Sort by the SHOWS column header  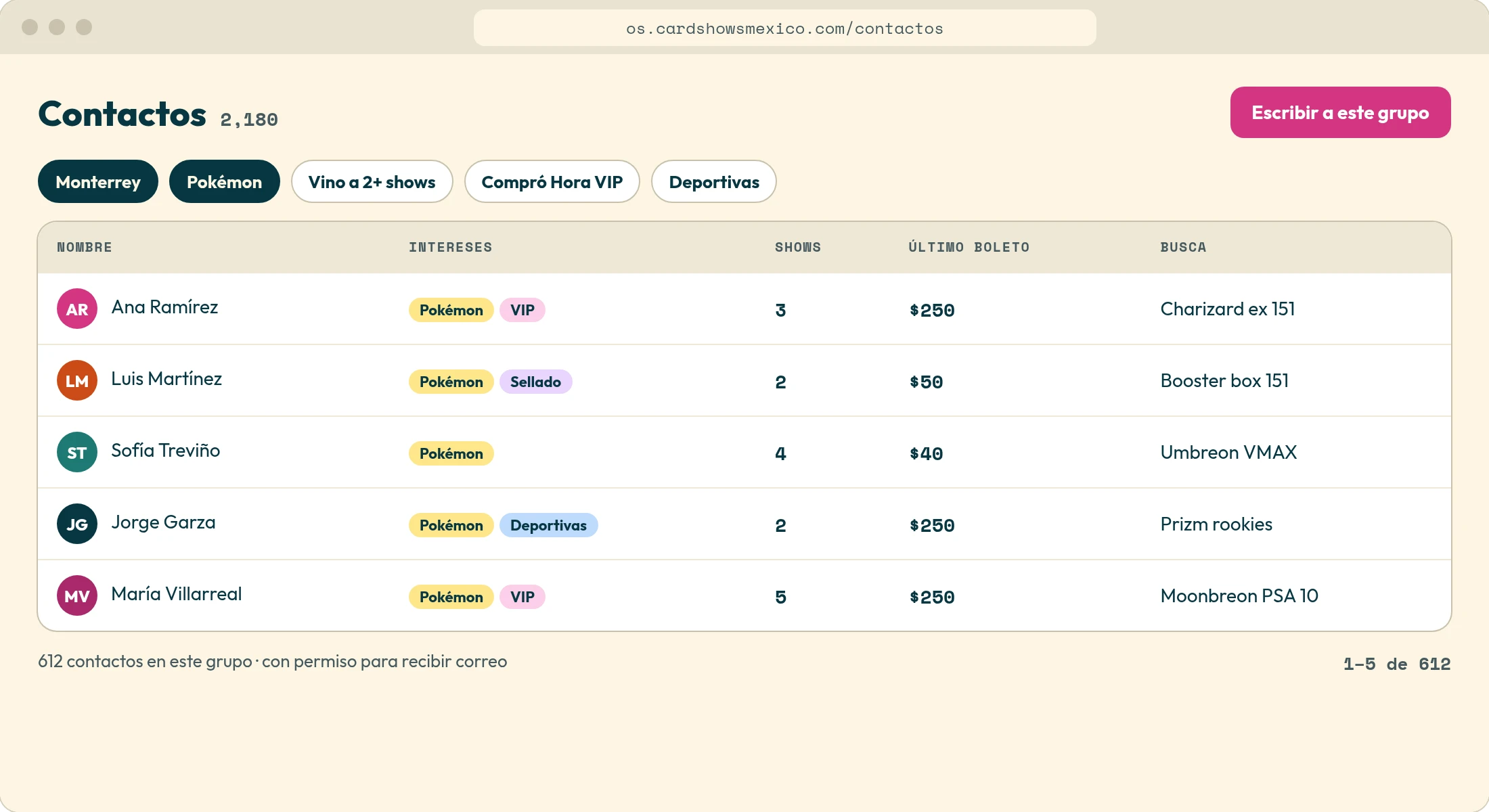pos(798,247)
